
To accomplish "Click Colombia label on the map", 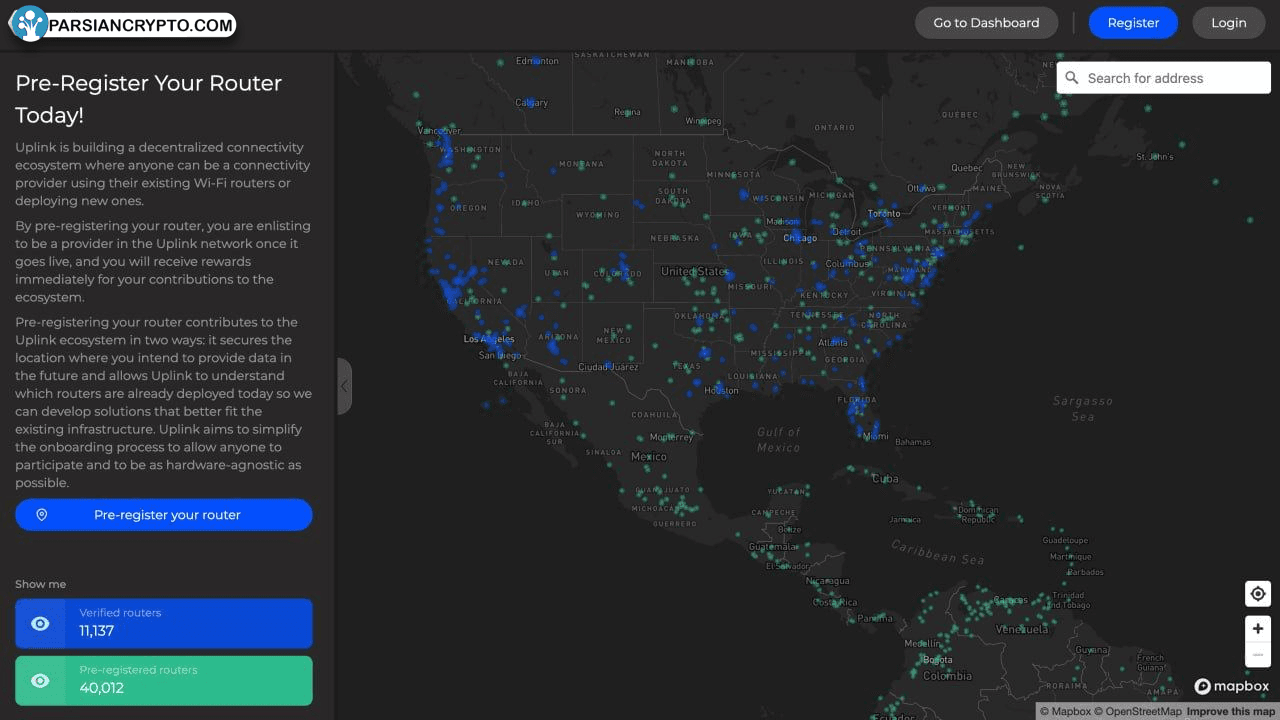I will 947,676.
